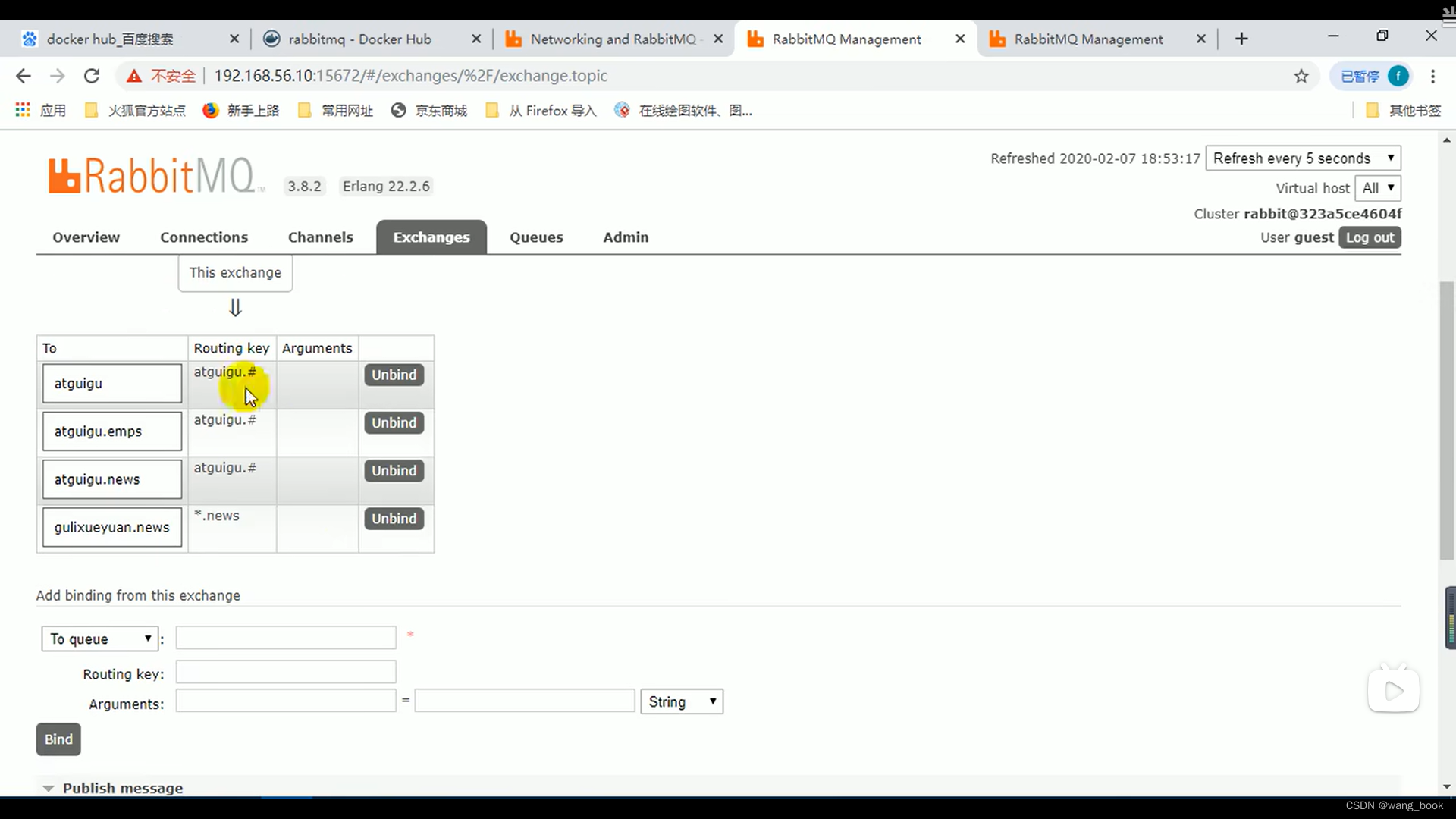Image resolution: width=1456 pixels, height=819 pixels.
Task: Click the browser forward arrow
Action: pyautogui.click(x=58, y=76)
